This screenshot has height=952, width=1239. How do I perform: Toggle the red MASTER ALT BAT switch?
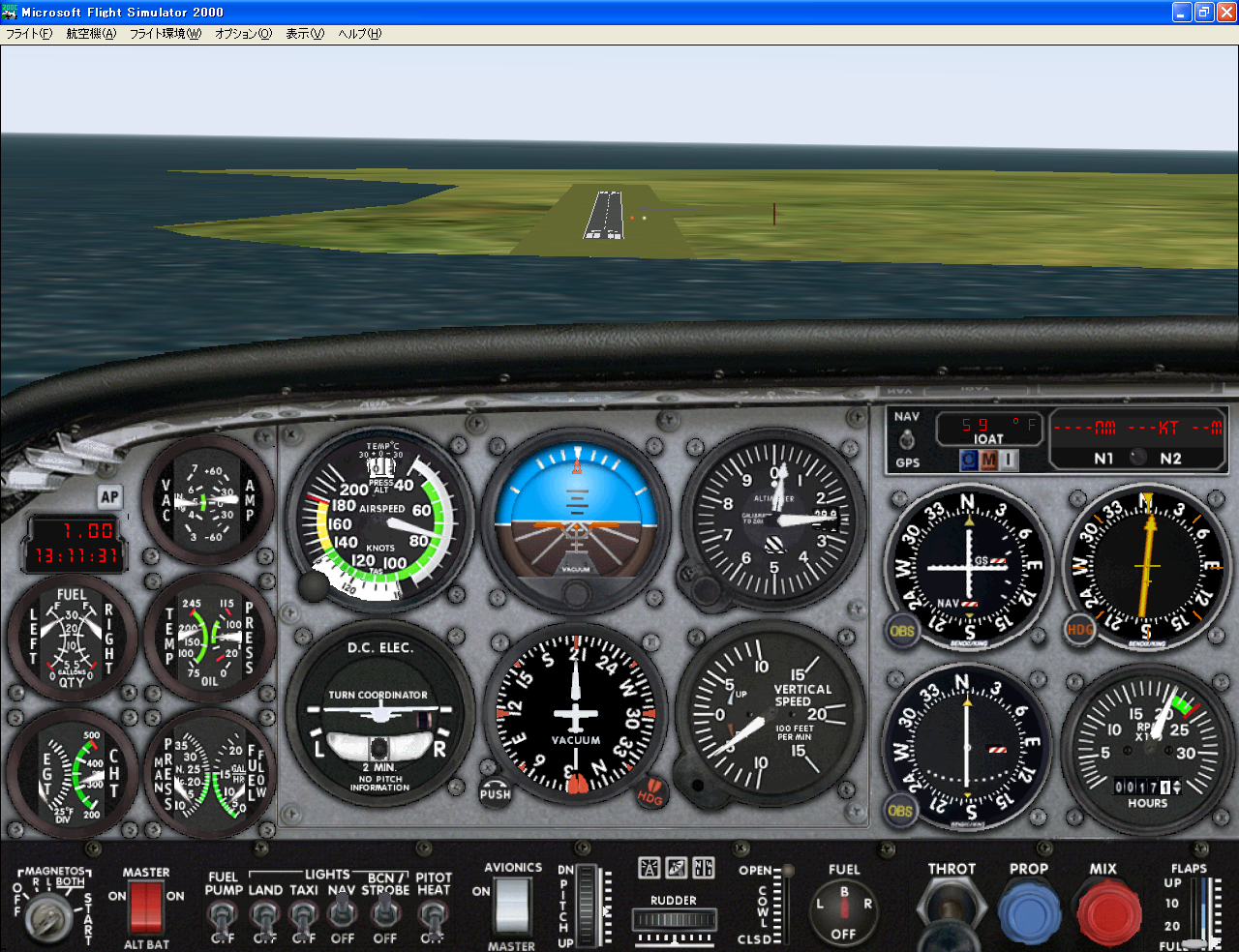(146, 907)
